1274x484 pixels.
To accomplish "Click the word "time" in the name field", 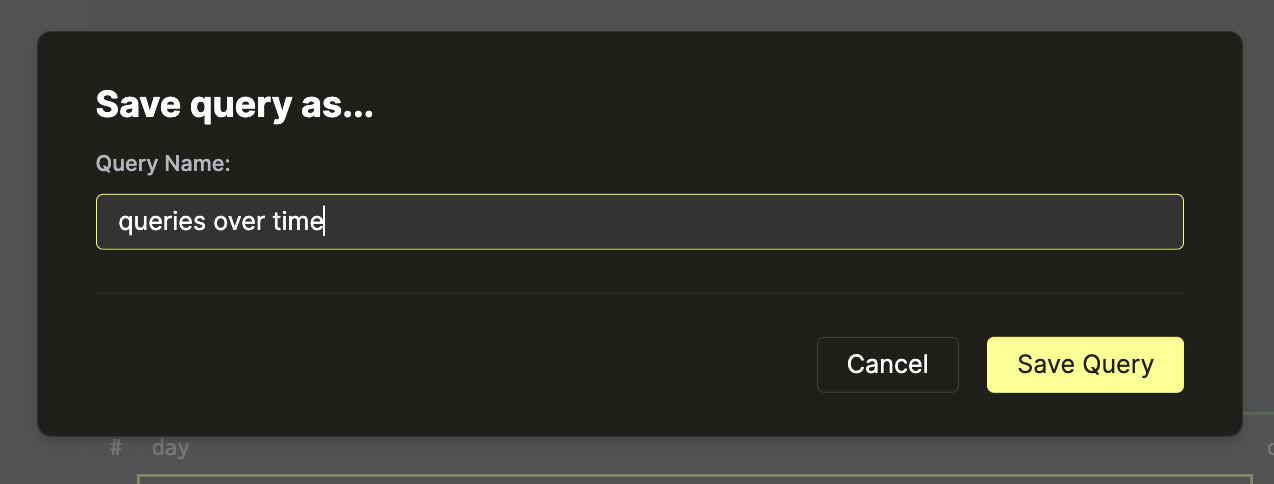I will coord(297,222).
